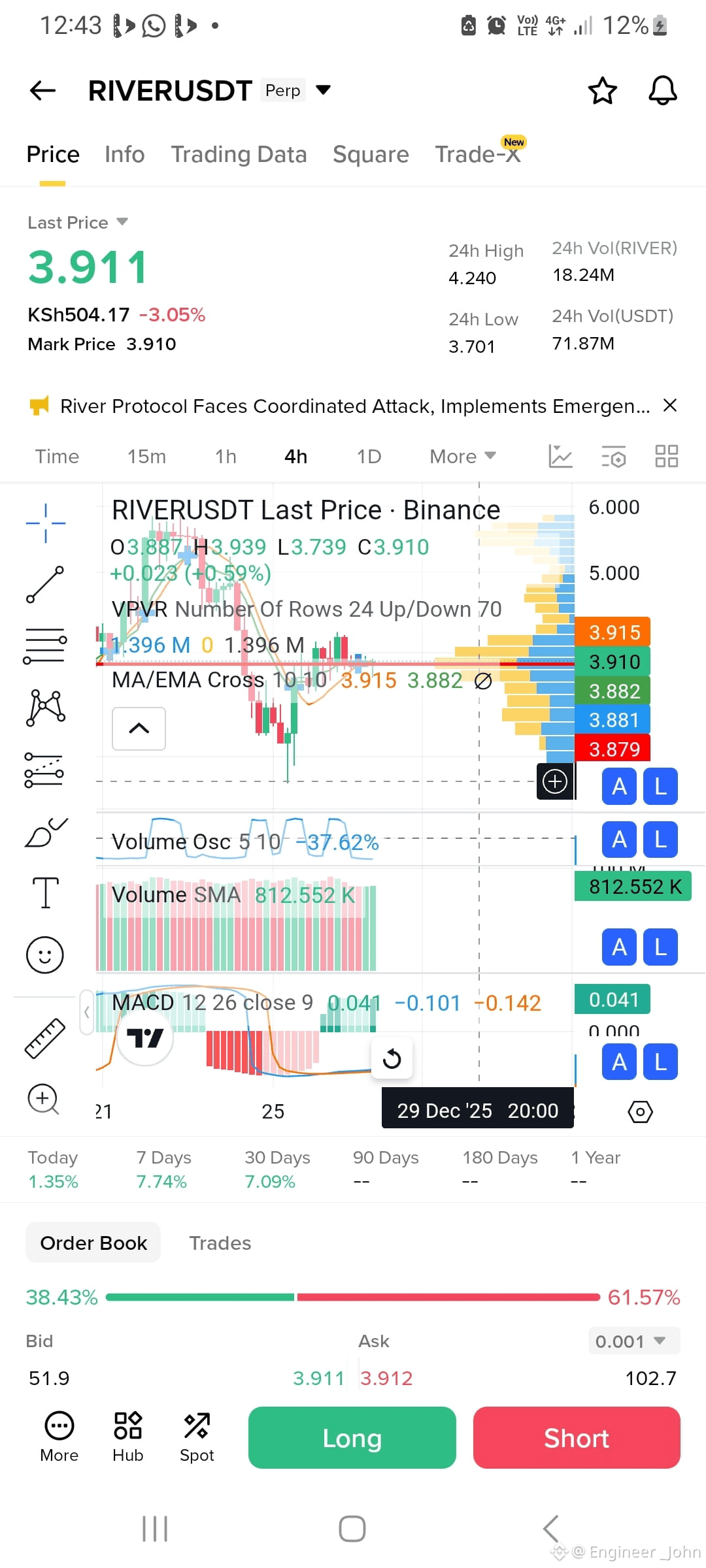706x1568 pixels.
Task: Go back using the left arrow
Action: (x=43, y=90)
